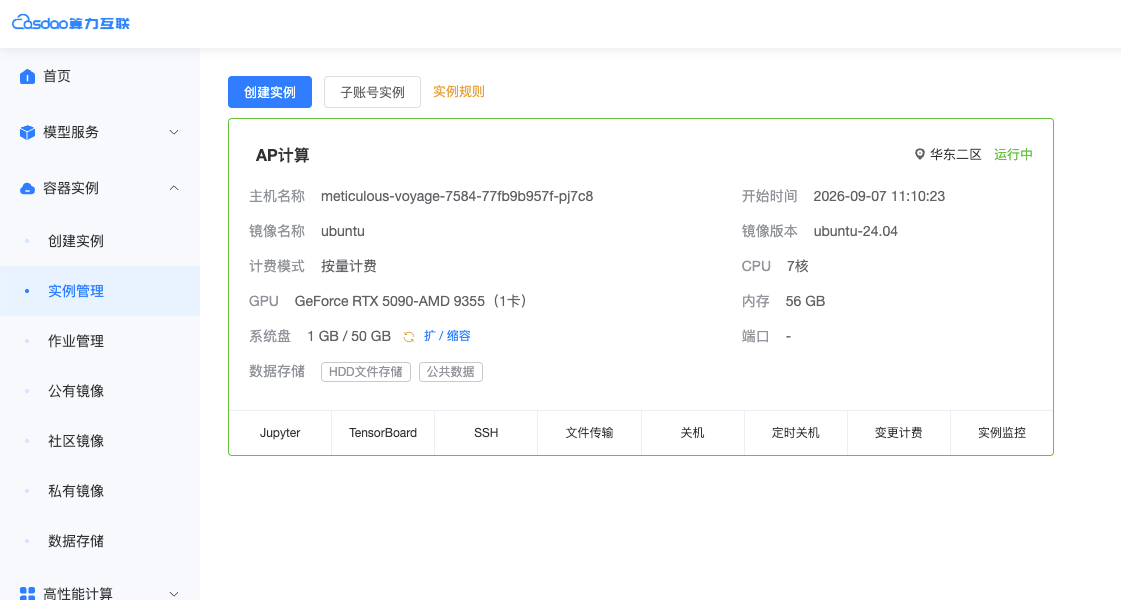Click the start time 2026-09-07 11:10:23
This screenshot has width=1121, height=600.
[879, 196]
